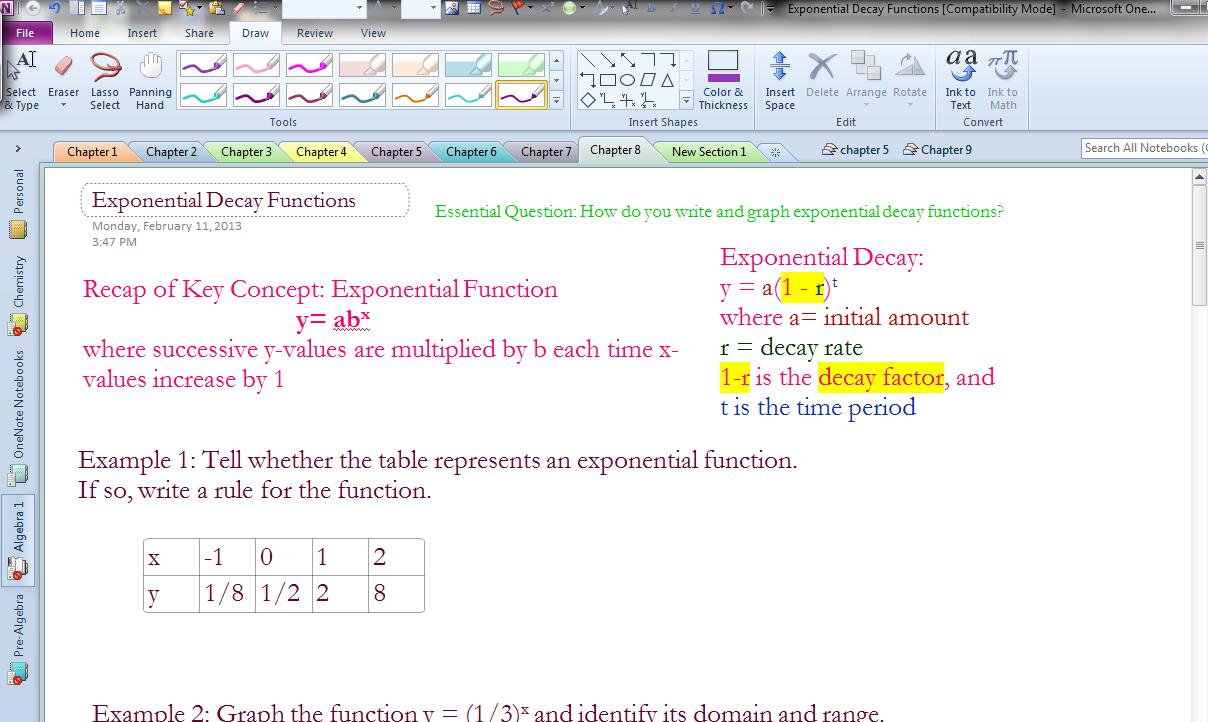Choose the triangle shape in Insert Shapes
The width and height of the screenshot is (1208, 722).
point(668,80)
